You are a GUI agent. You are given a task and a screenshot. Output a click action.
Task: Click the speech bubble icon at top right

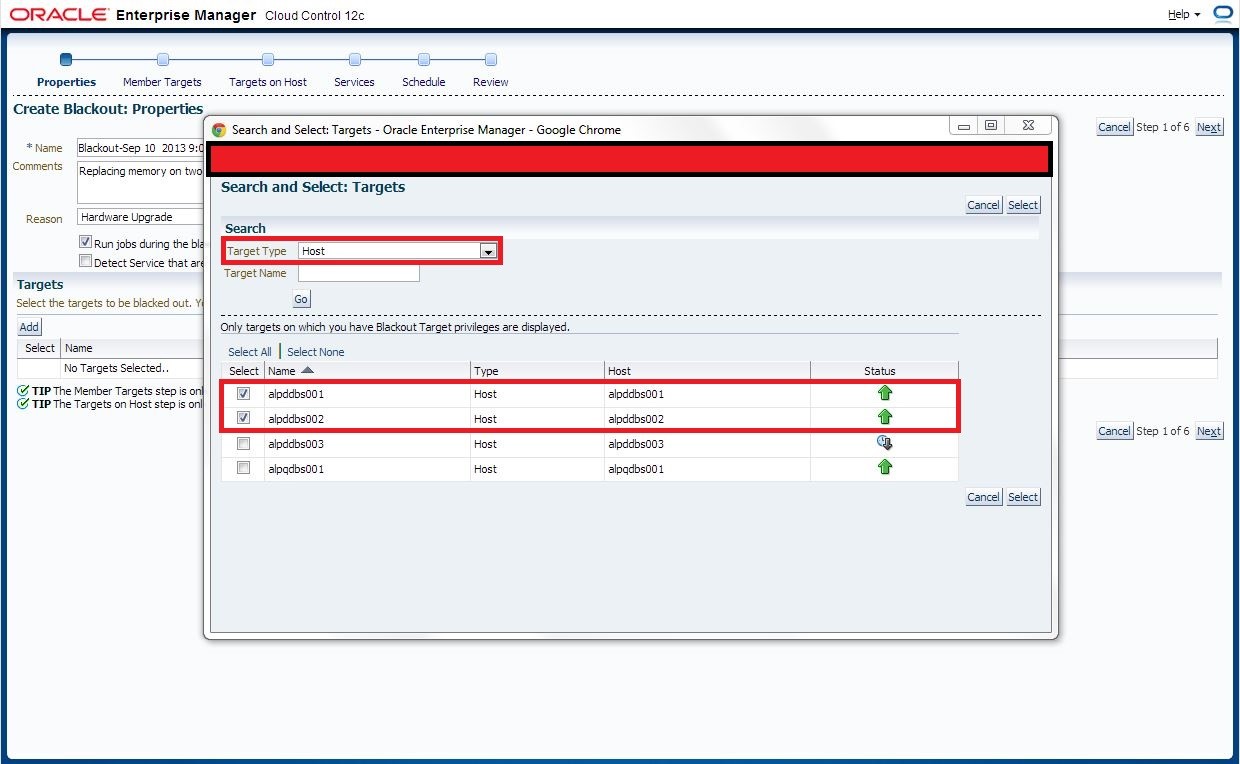(x=1222, y=14)
